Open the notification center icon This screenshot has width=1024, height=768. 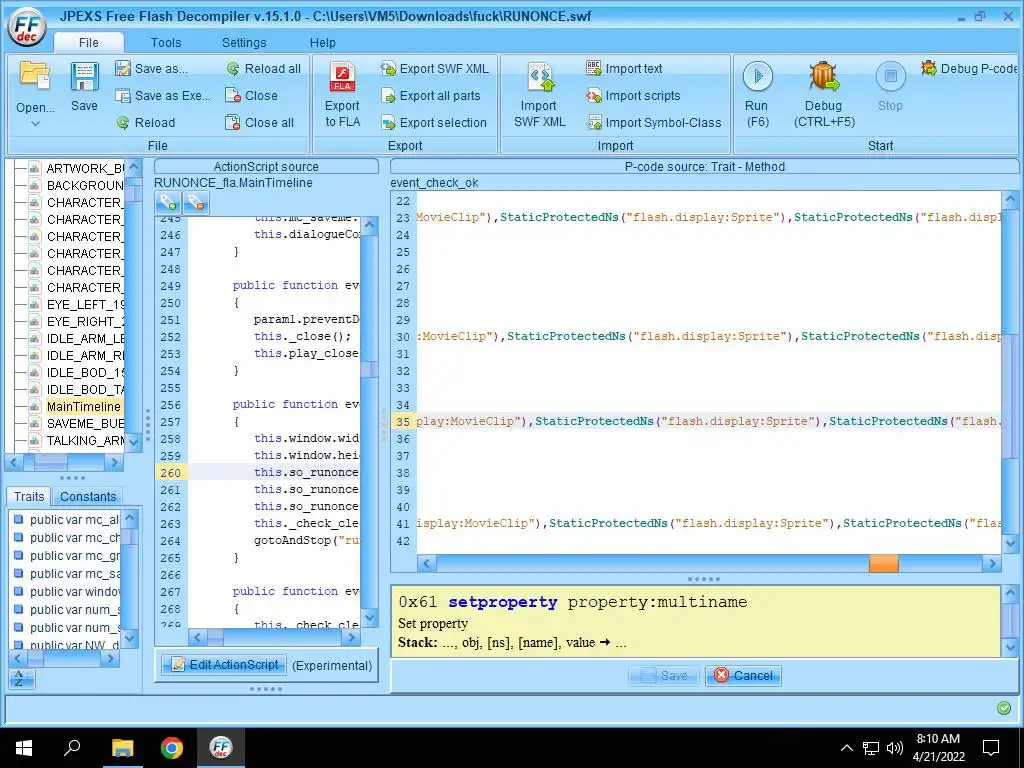991,748
